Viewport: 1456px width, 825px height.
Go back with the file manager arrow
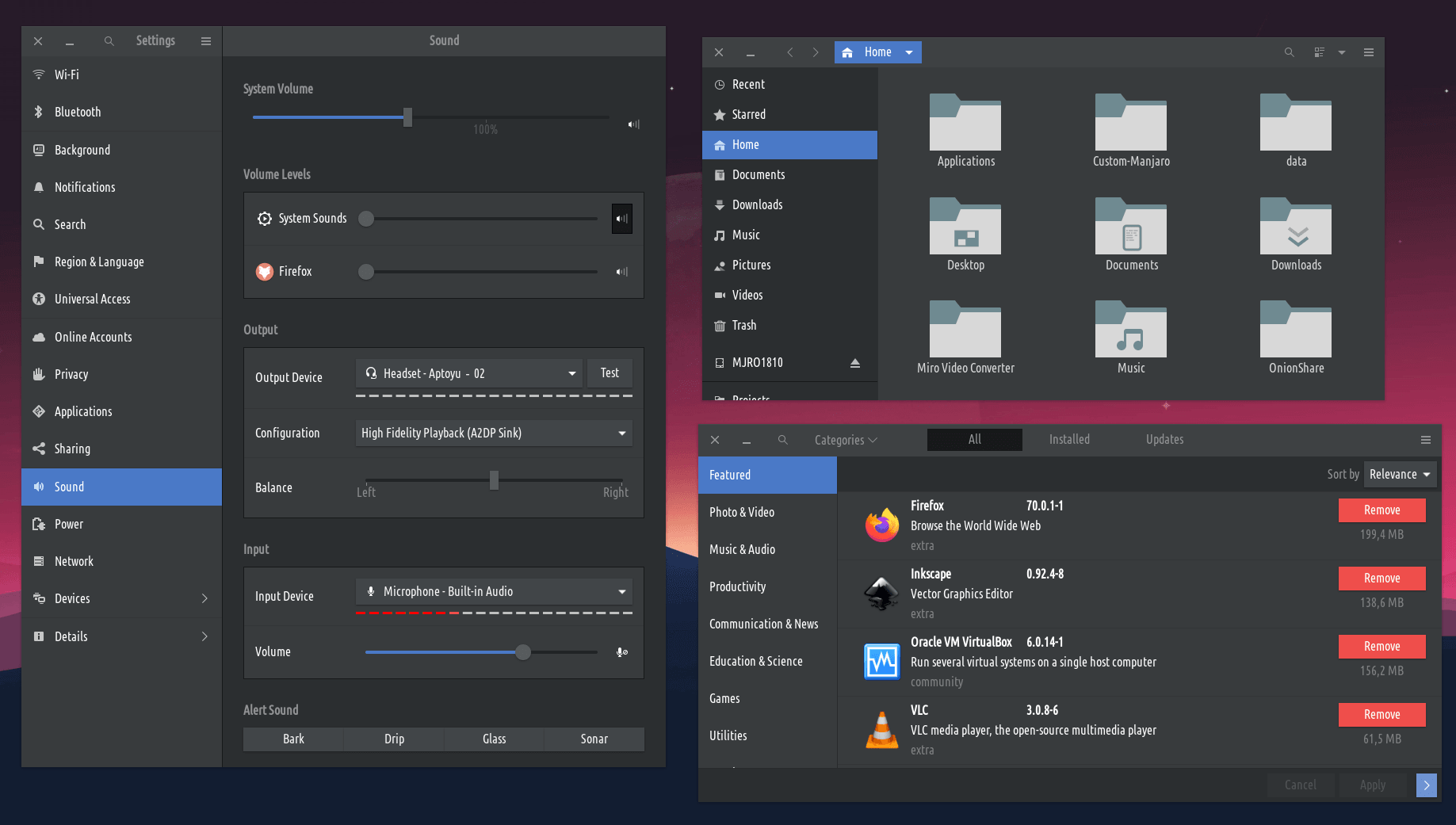(790, 52)
